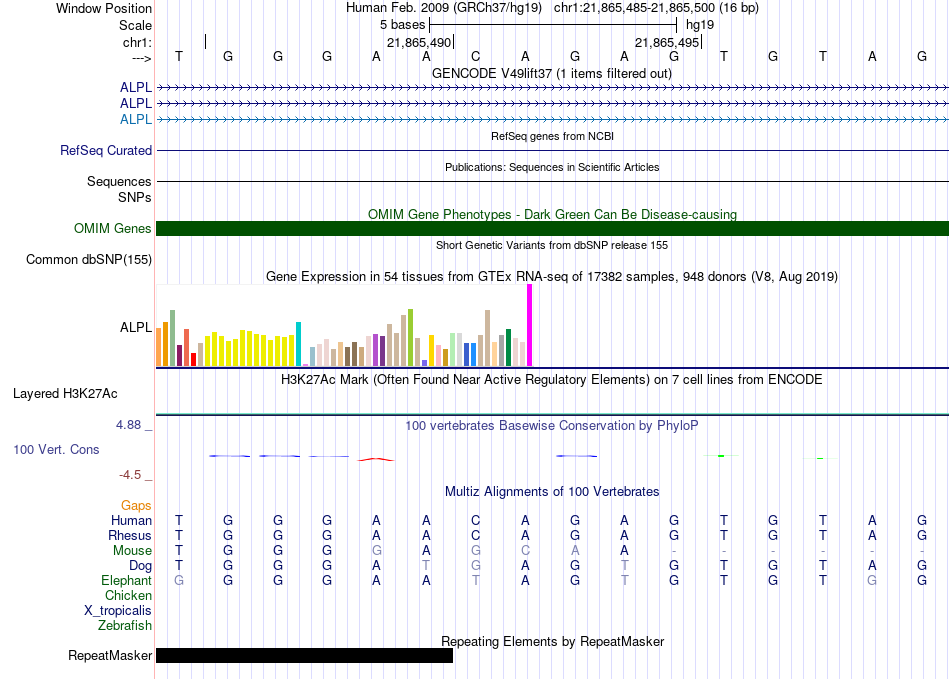Select the Elephant alignment row label
Image resolution: width=950 pixels, height=679 pixels.
click(x=127, y=580)
